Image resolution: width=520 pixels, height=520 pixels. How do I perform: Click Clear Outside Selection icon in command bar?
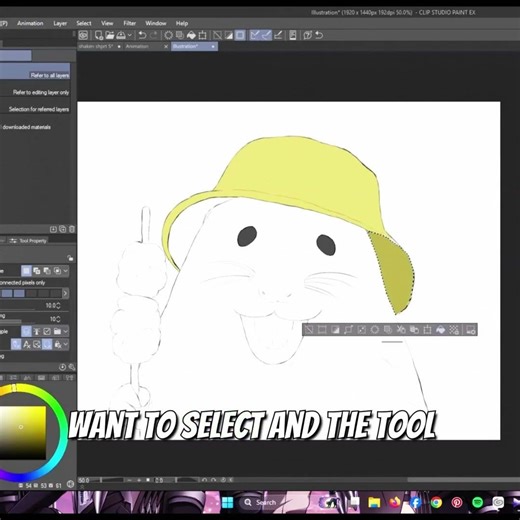coord(180,35)
